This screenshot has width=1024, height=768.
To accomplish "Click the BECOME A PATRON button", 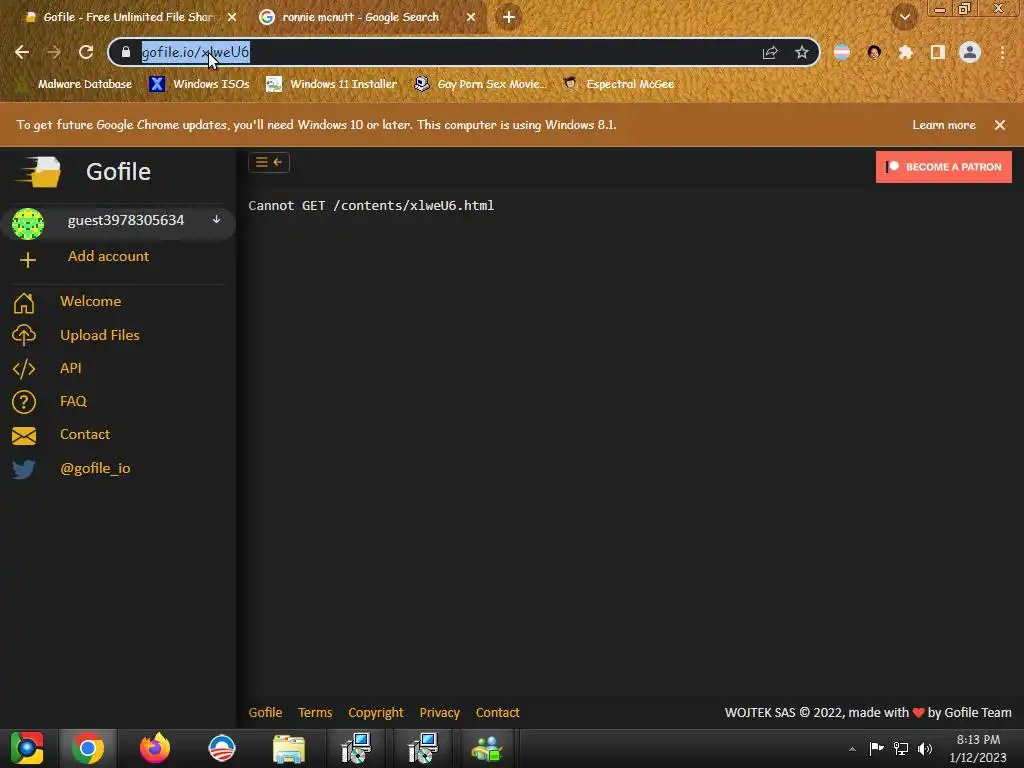I will [944, 167].
